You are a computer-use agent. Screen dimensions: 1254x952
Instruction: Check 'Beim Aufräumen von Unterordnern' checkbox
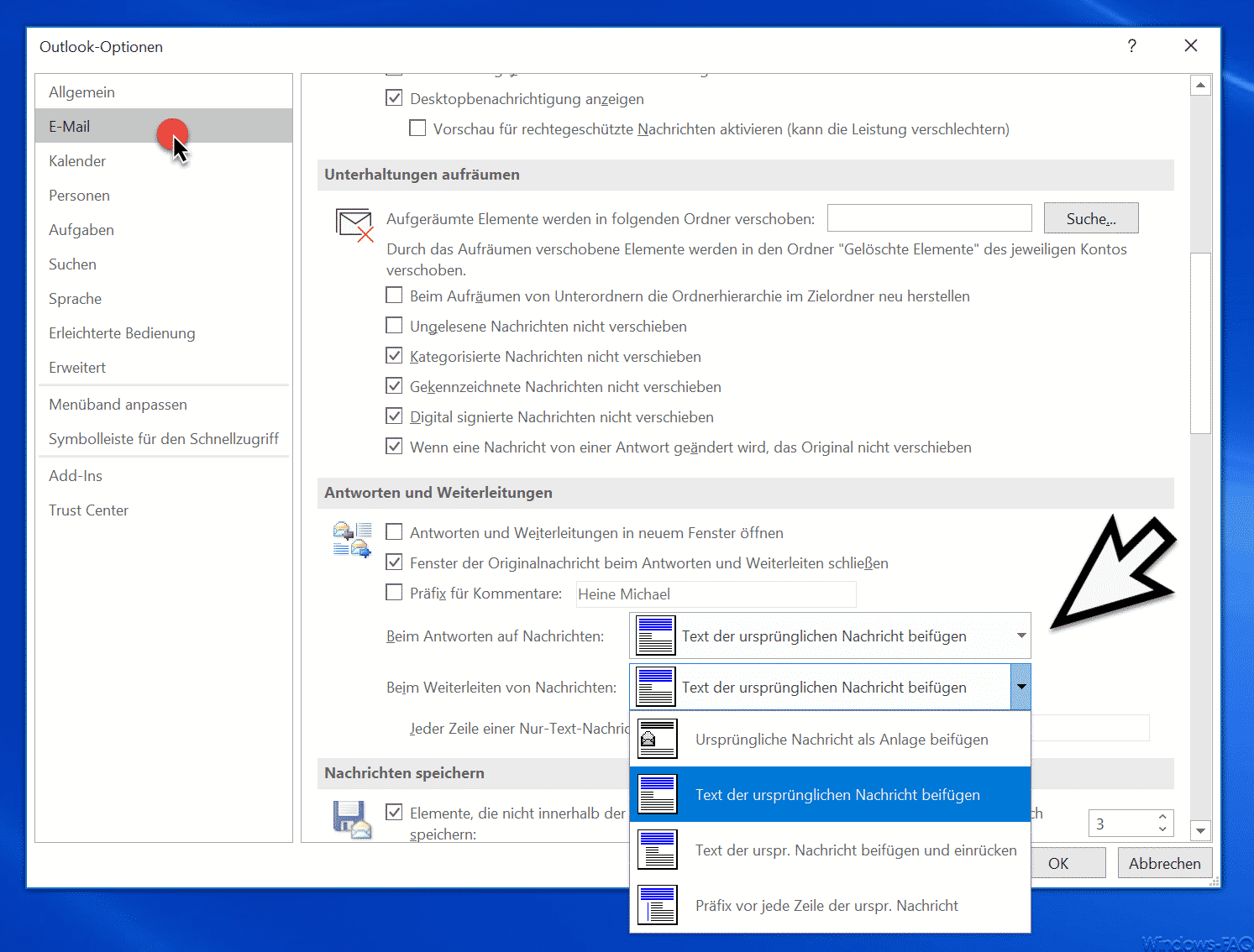(394, 296)
